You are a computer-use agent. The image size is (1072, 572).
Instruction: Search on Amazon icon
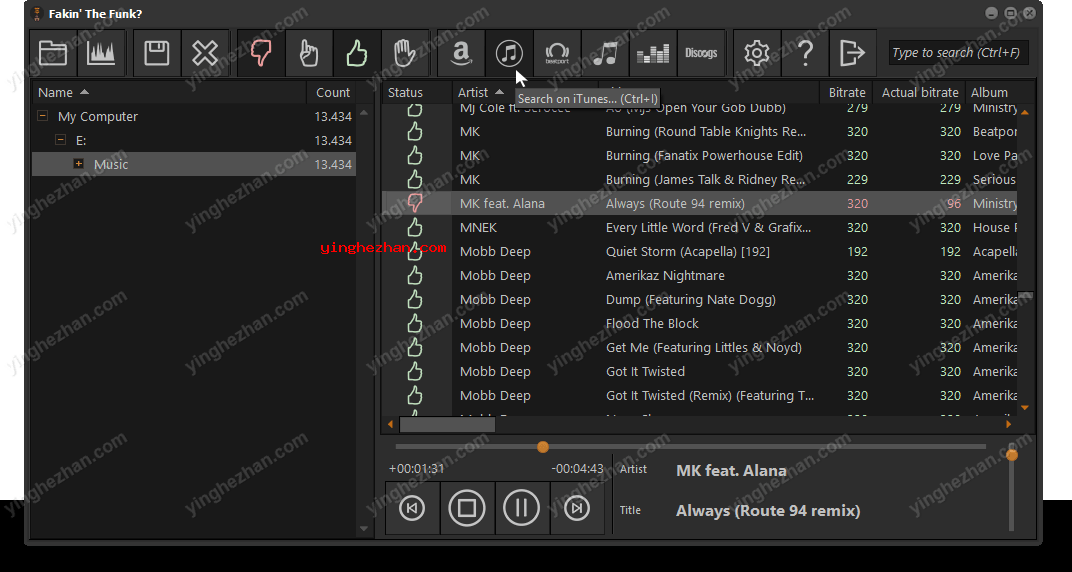(x=461, y=53)
